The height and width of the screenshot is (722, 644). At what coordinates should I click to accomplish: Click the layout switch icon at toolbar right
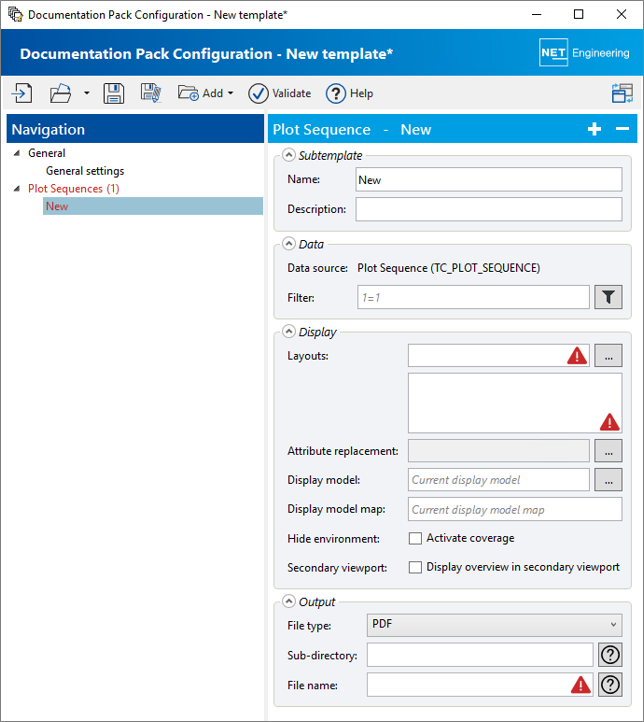(x=622, y=93)
